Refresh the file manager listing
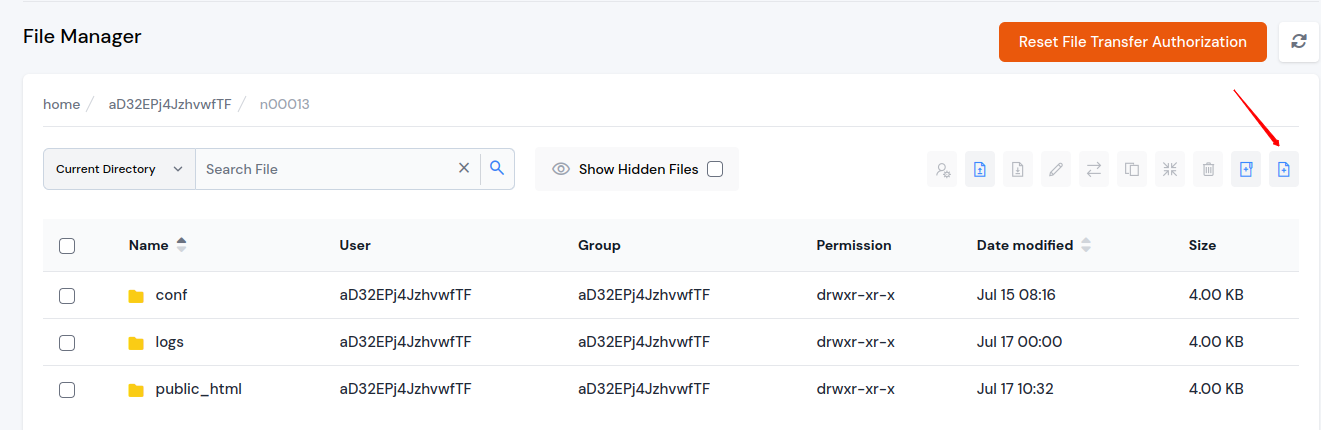The image size is (1321, 430). [x=1299, y=42]
